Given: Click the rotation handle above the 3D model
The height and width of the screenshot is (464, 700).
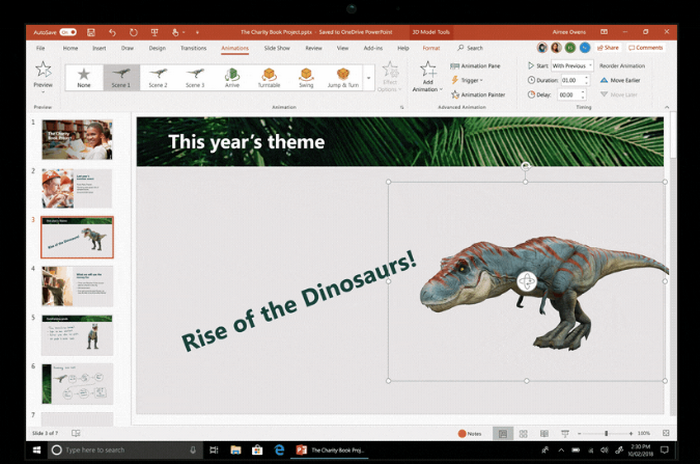Looking at the screenshot, I should [526, 166].
